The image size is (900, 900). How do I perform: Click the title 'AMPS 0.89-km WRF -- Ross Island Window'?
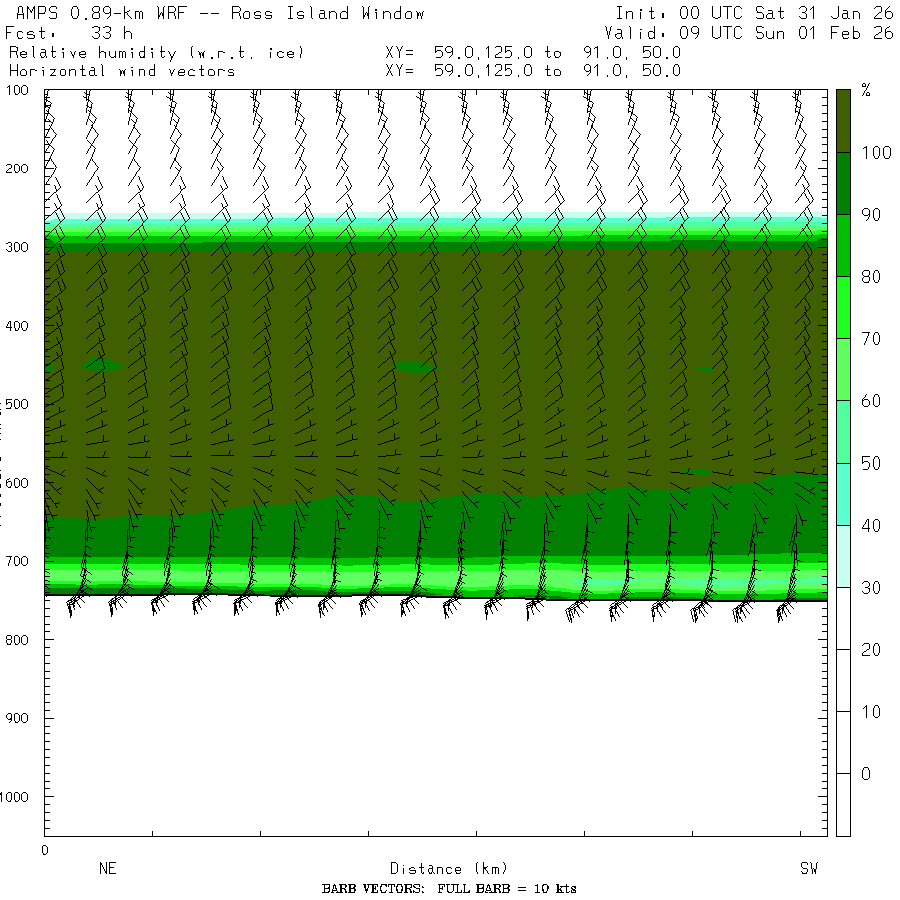click(220, 13)
